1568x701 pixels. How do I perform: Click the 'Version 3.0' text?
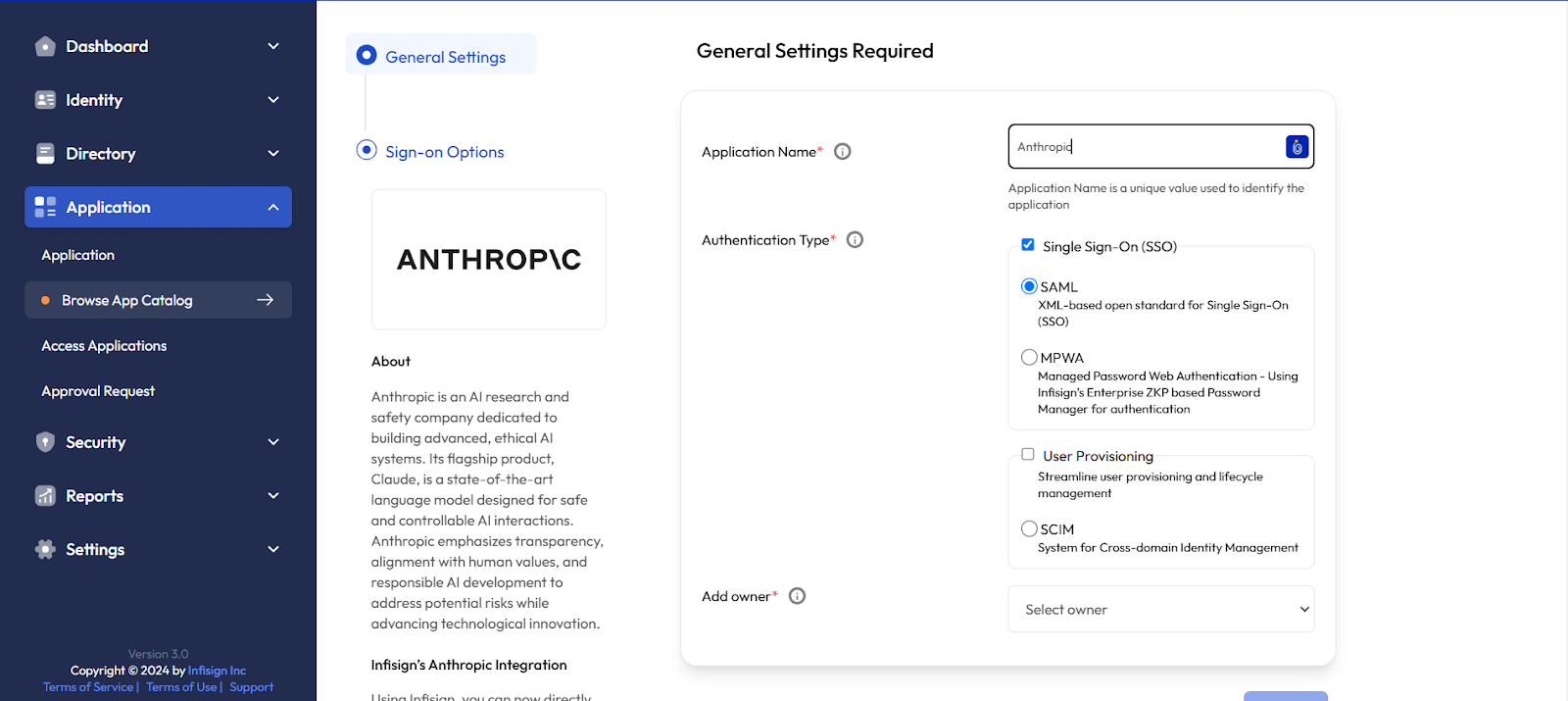158,654
